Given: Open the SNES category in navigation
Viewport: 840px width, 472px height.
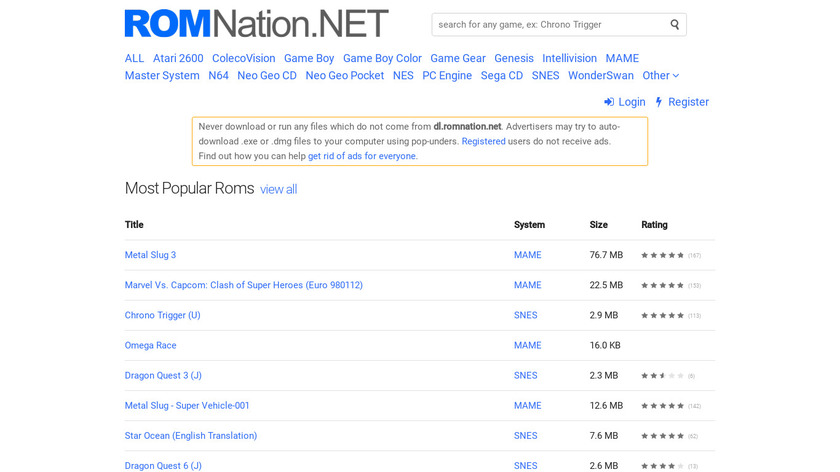Looking at the screenshot, I should pos(545,76).
